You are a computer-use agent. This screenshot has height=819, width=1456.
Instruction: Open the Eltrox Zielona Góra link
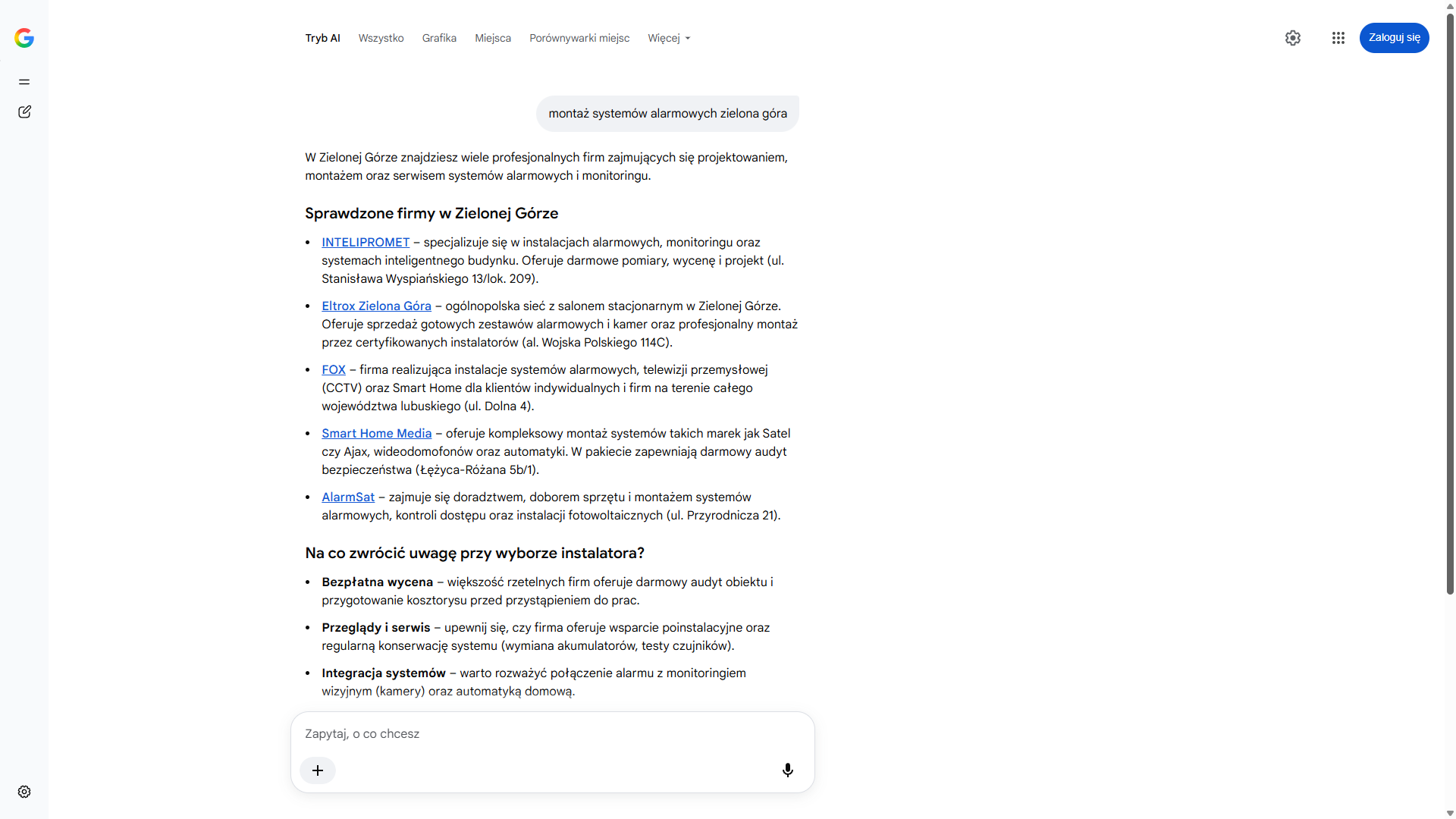(x=376, y=306)
